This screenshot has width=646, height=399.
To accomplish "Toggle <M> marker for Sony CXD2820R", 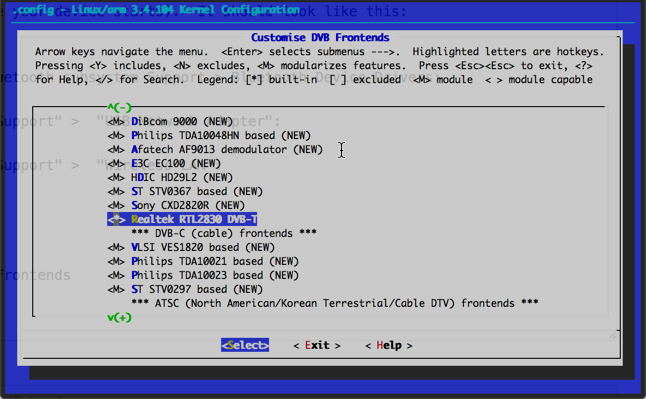I will click(x=116, y=206).
